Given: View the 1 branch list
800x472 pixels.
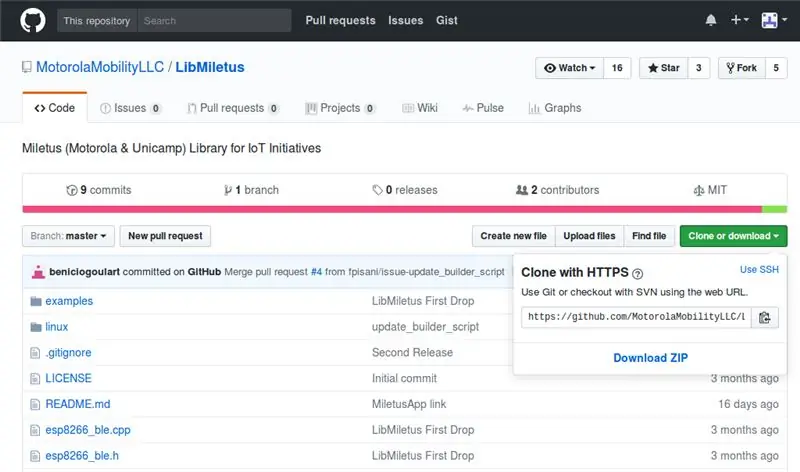Looking at the screenshot, I should pyautogui.click(x=251, y=190).
